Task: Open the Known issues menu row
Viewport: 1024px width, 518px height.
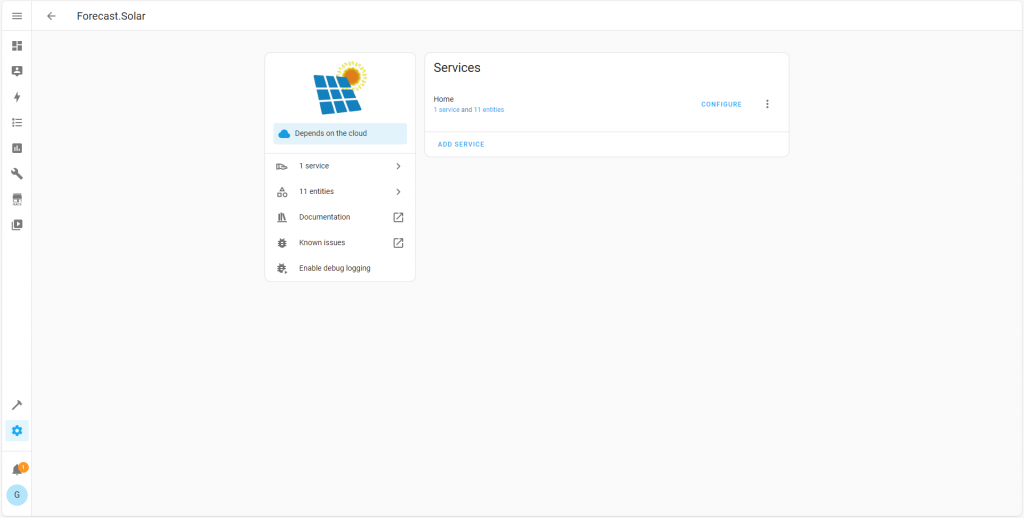Action: [340, 243]
